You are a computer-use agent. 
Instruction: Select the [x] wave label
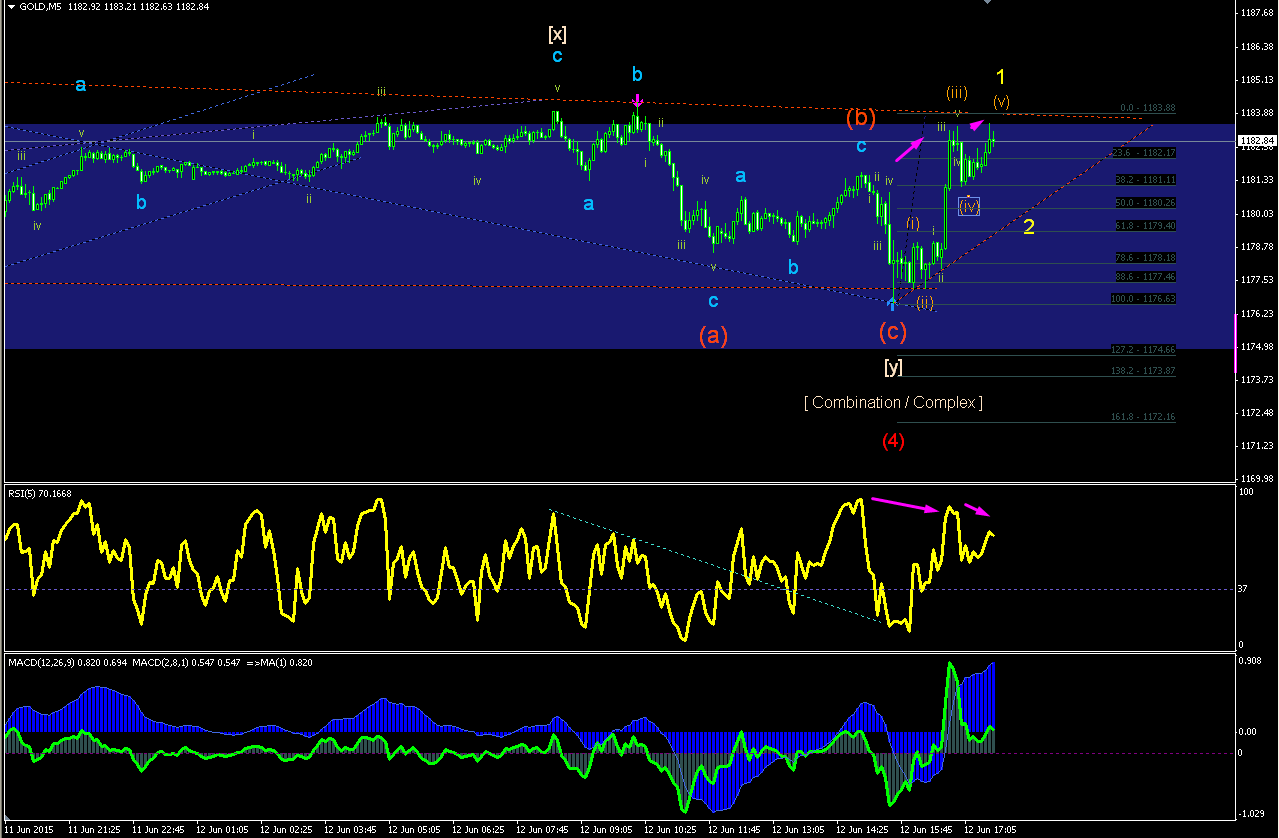(557, 34)
